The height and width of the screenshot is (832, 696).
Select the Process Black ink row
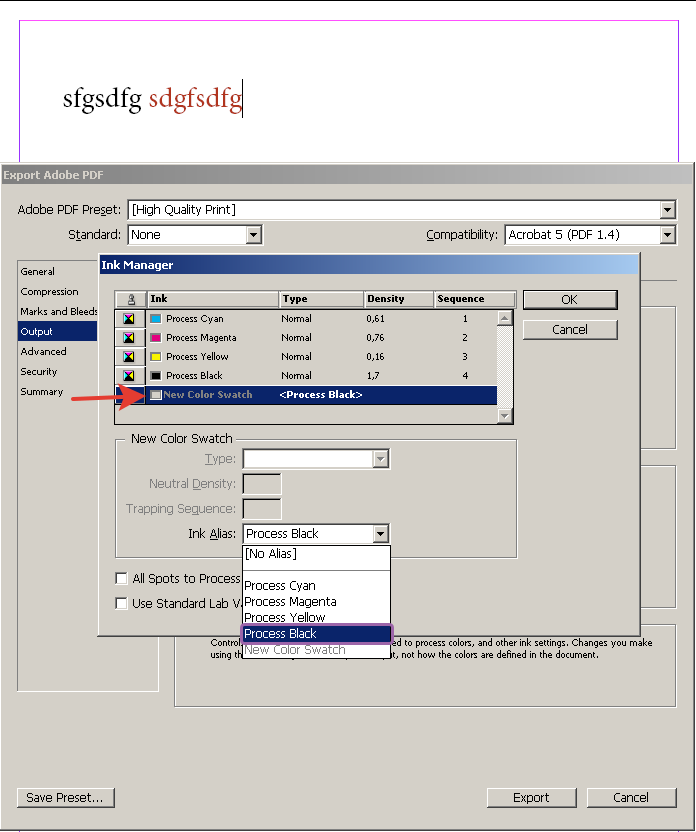pyautogui.click(x=306, y=376)
